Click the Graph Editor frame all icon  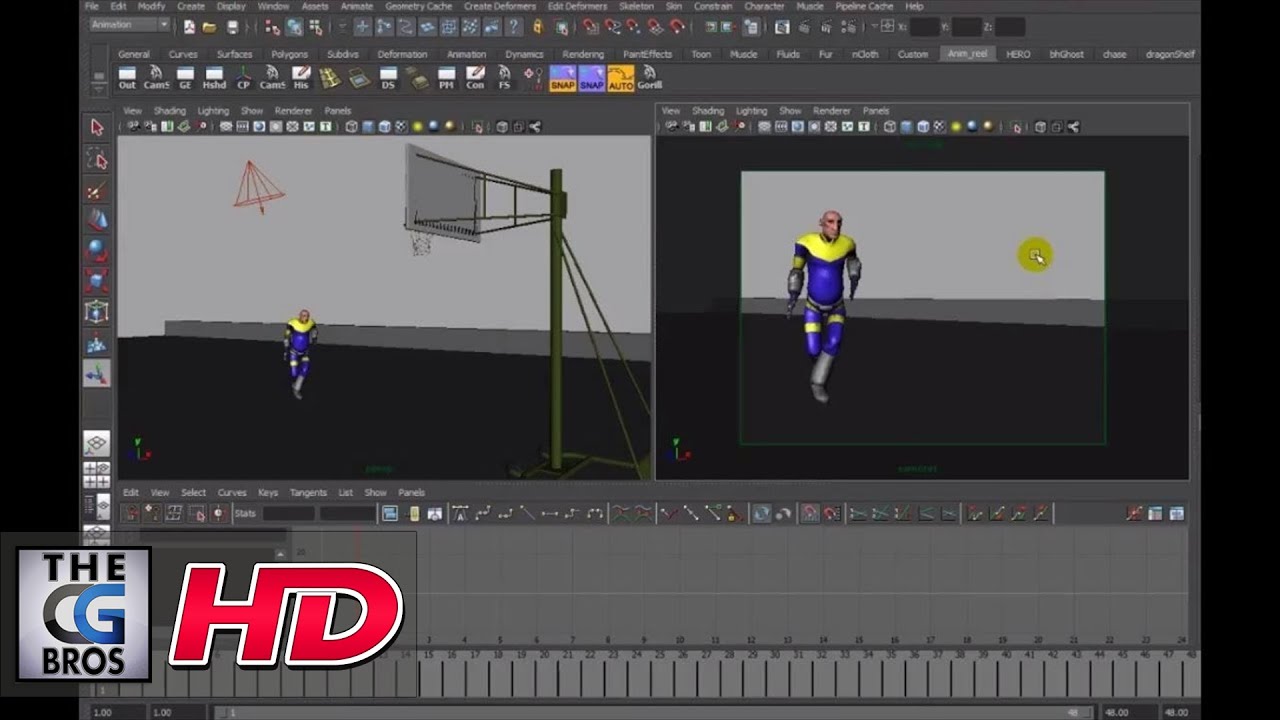390,513
